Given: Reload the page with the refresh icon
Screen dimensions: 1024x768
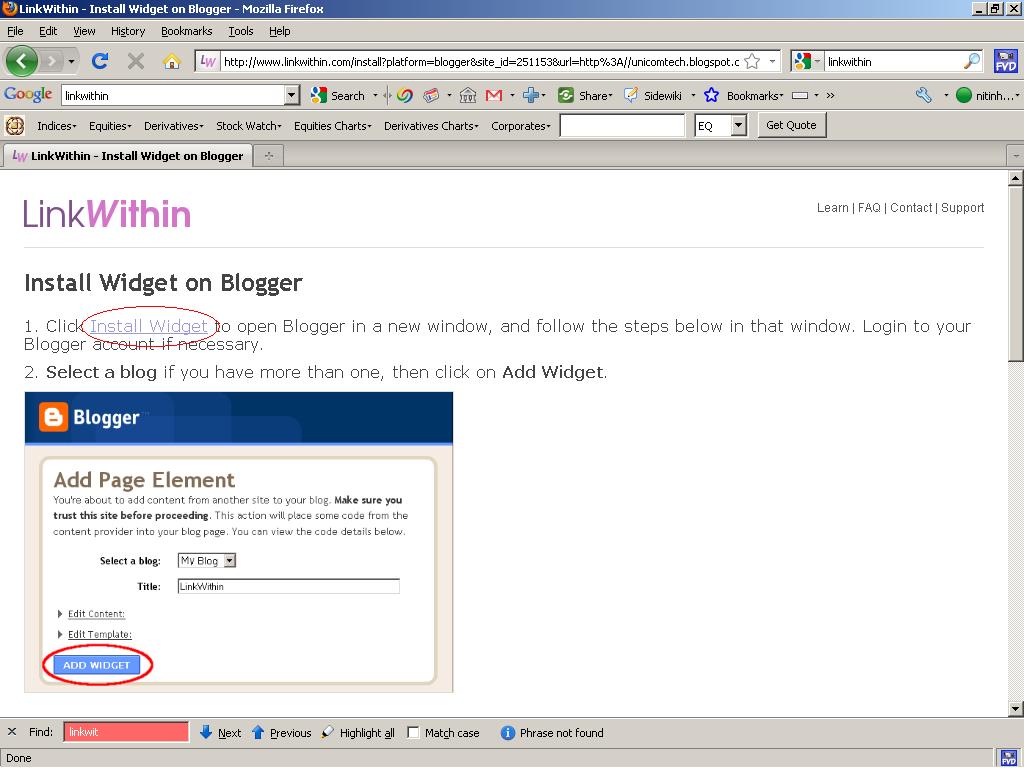Looking at the screenshot, I should pos(100,61).
